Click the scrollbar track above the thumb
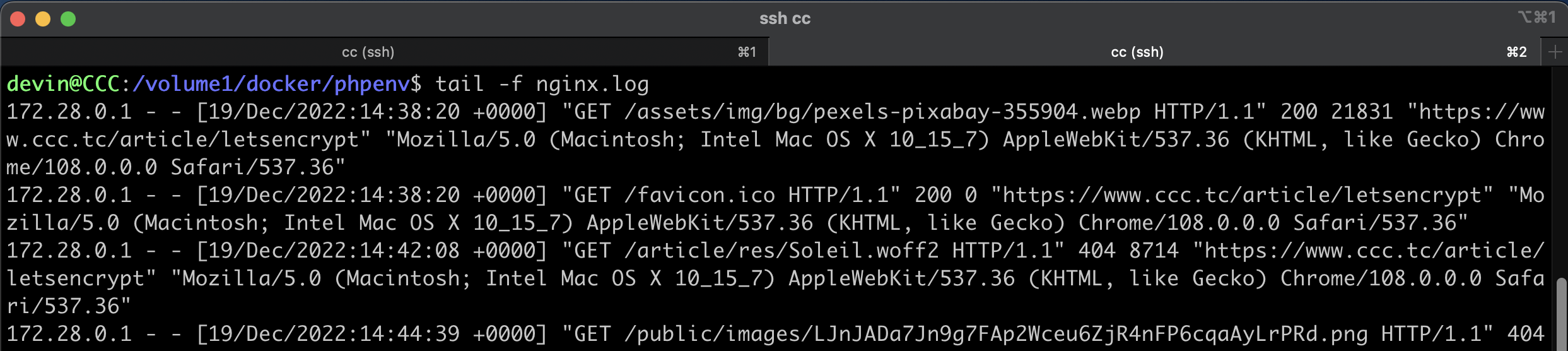Image resolution: width=1568 pixels, height=351 pixels. pos(1561,170)
